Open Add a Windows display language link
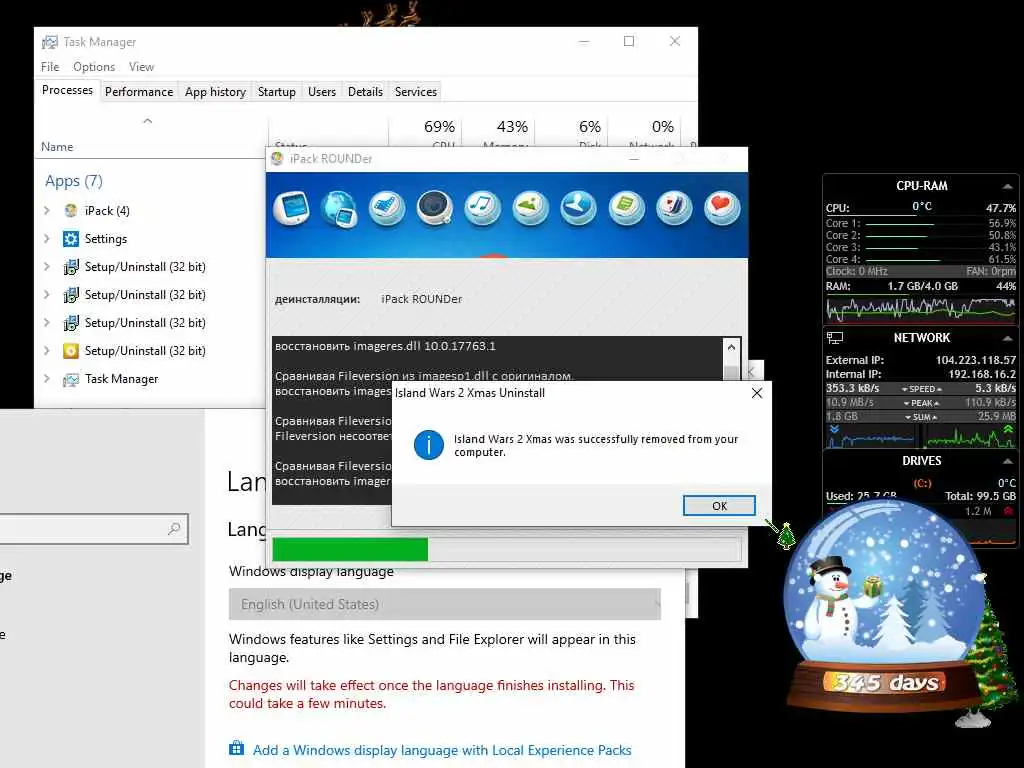Screen dimensions: 1024x768 click(x=442, y=750)
